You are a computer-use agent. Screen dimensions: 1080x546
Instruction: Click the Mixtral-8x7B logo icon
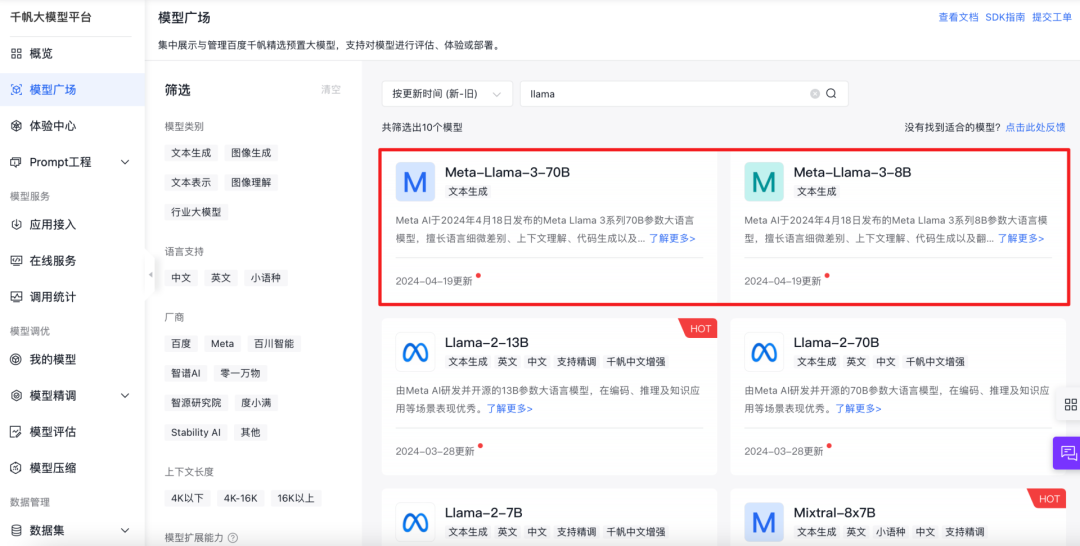(x=764, y=522)
